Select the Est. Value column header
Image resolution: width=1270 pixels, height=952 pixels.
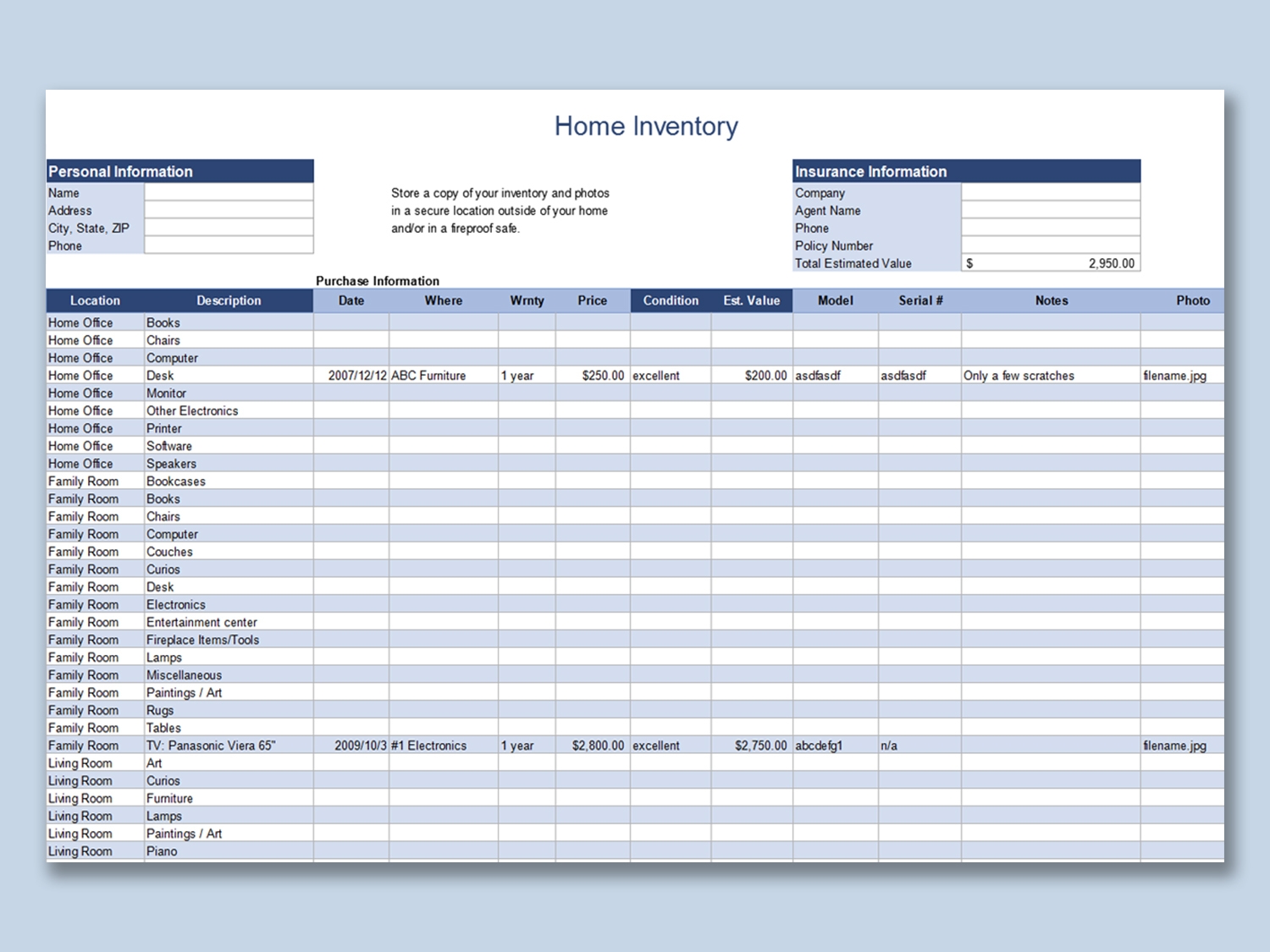pyautogui.click(x=752, y=300)
